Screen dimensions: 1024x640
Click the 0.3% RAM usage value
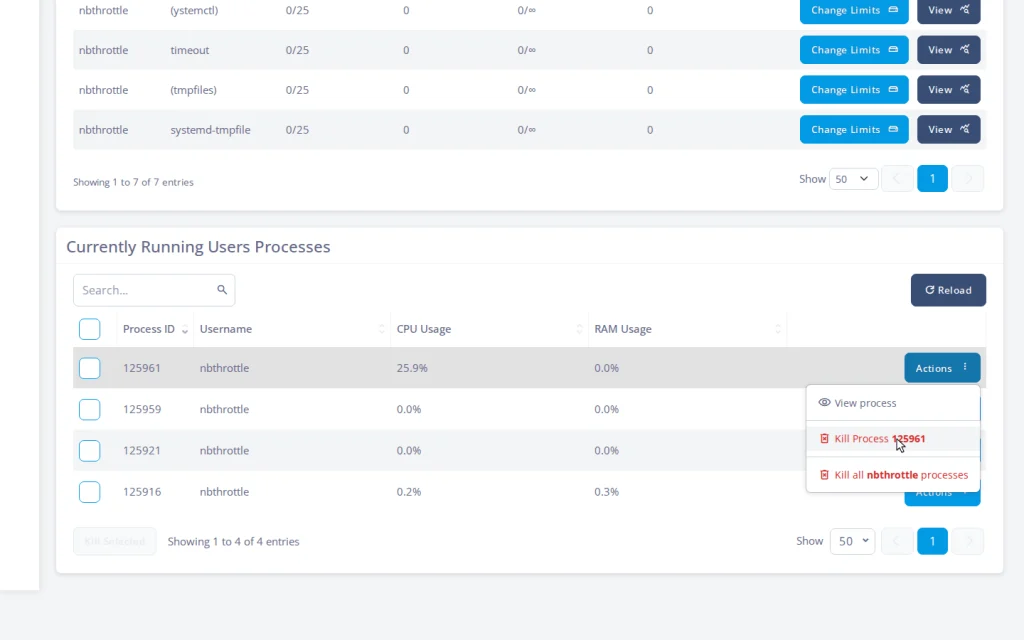pyautogui.click(x=607, y=492)
